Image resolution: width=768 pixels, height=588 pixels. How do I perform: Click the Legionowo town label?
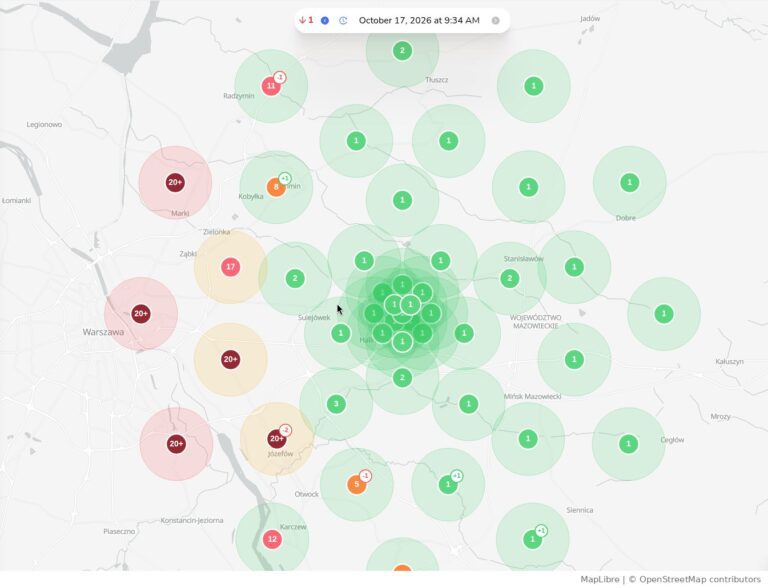[44, 124]
